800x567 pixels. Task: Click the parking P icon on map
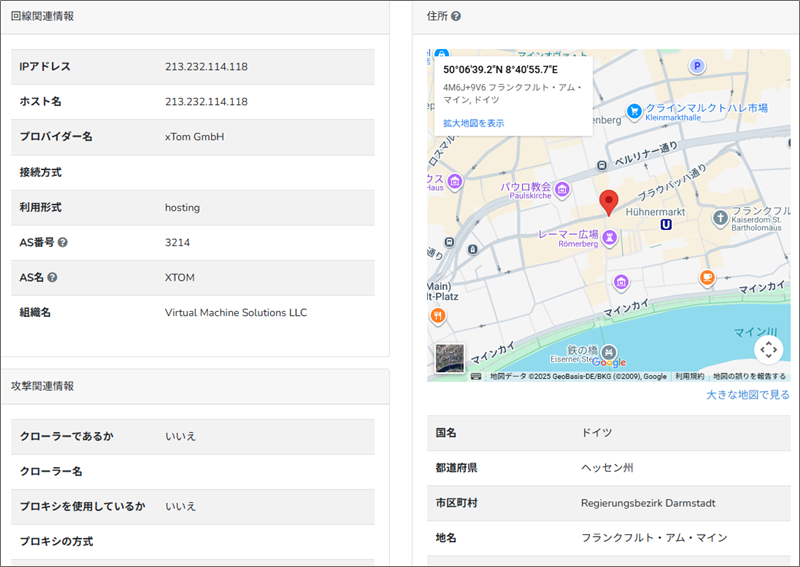pos(697,66)
